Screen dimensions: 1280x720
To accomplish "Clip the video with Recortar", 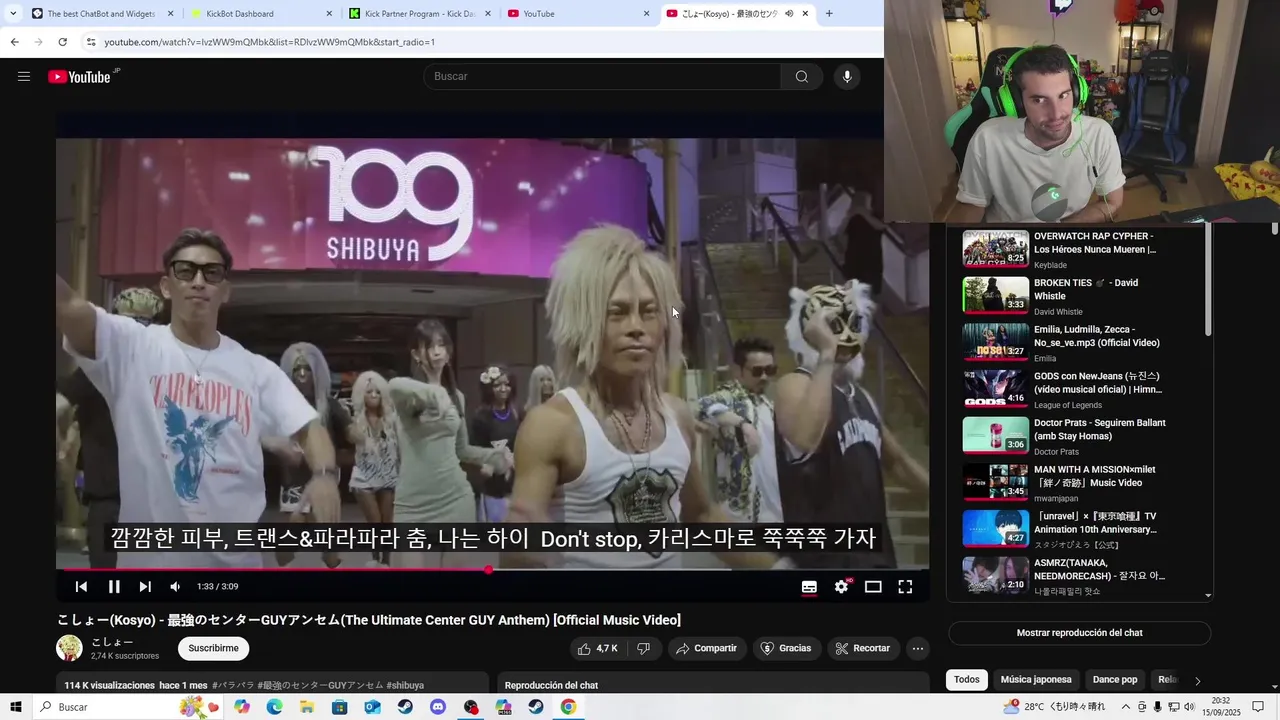I will point(862,649).
